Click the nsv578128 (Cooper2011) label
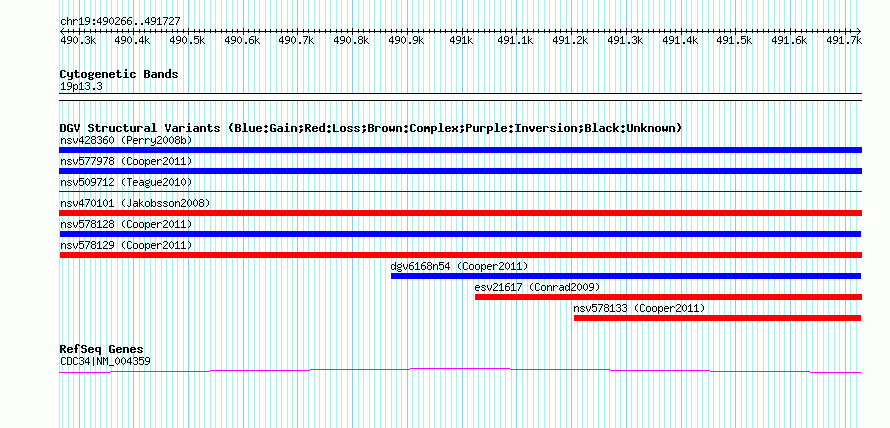 [x=126, y=224]
